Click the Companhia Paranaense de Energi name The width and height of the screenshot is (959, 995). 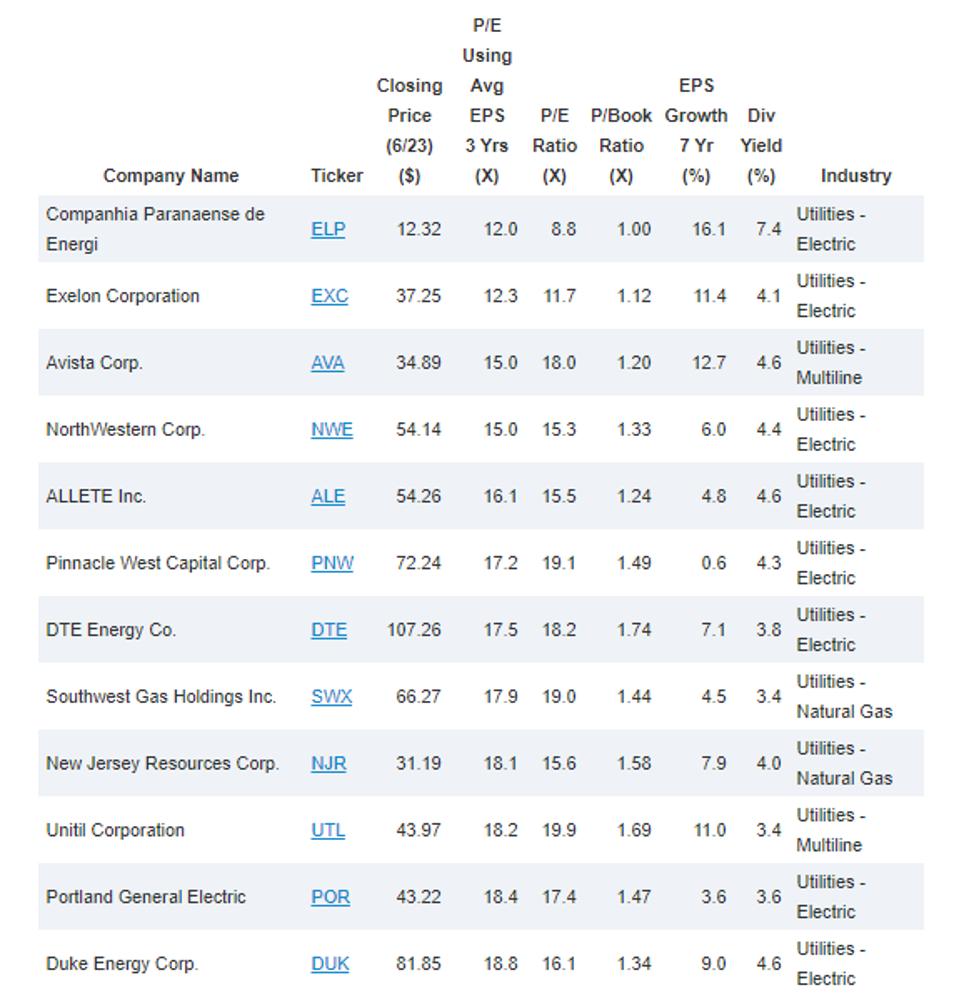coord(155,229)
